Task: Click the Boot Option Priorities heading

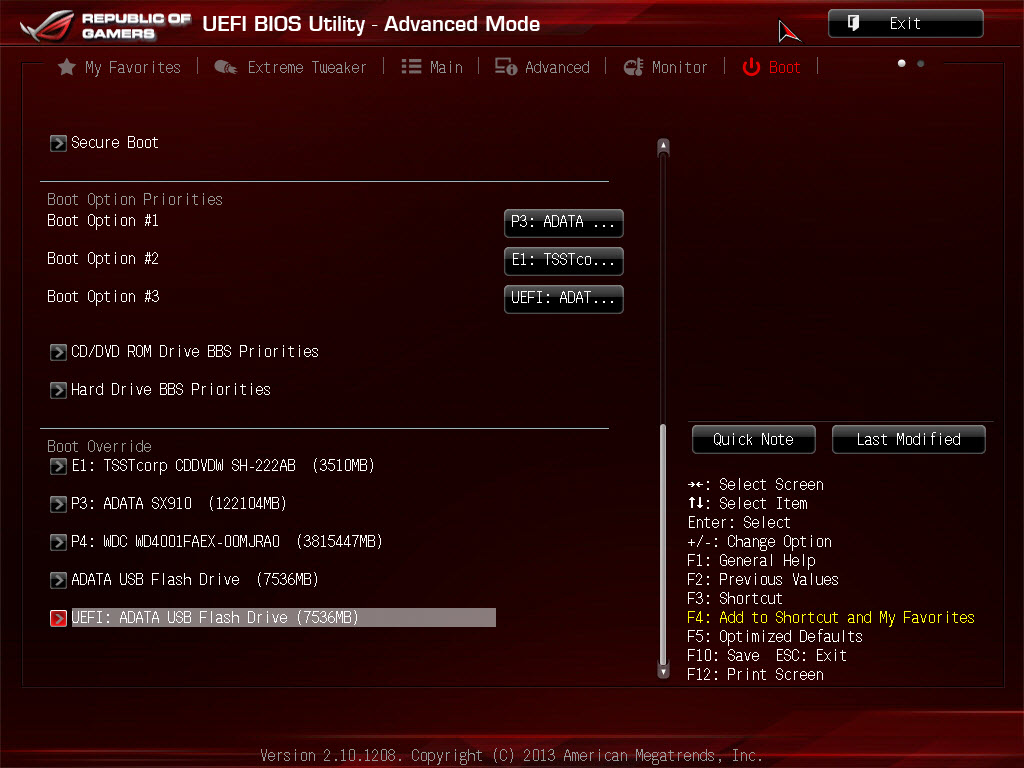Action: pyautogui.click(x=135, y=199)
